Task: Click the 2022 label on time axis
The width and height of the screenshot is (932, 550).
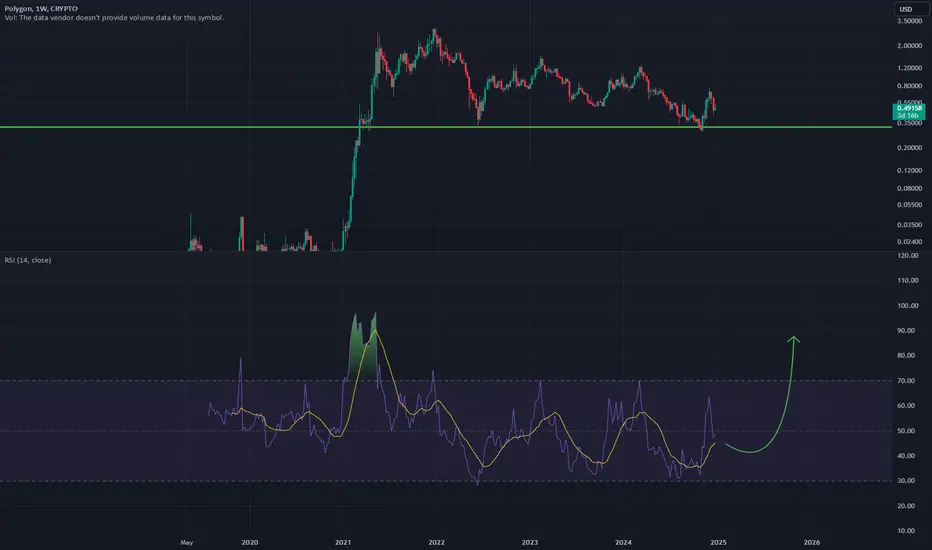Action: (x=436, y=542)
